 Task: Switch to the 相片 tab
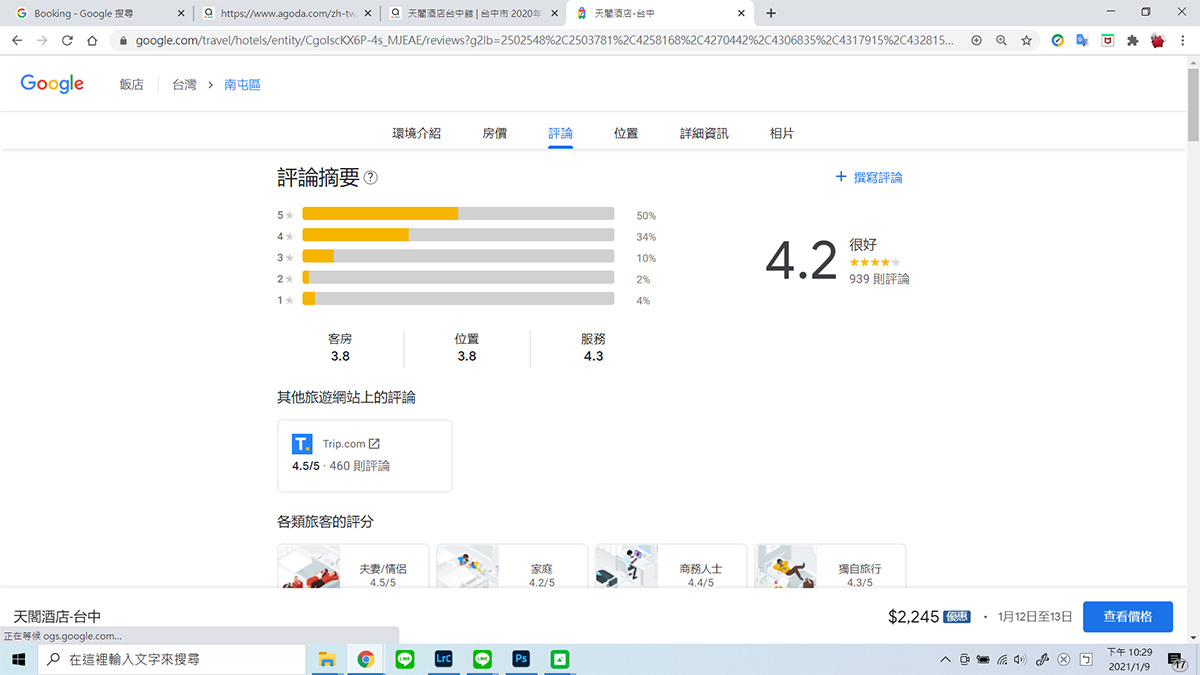point(781,131)
